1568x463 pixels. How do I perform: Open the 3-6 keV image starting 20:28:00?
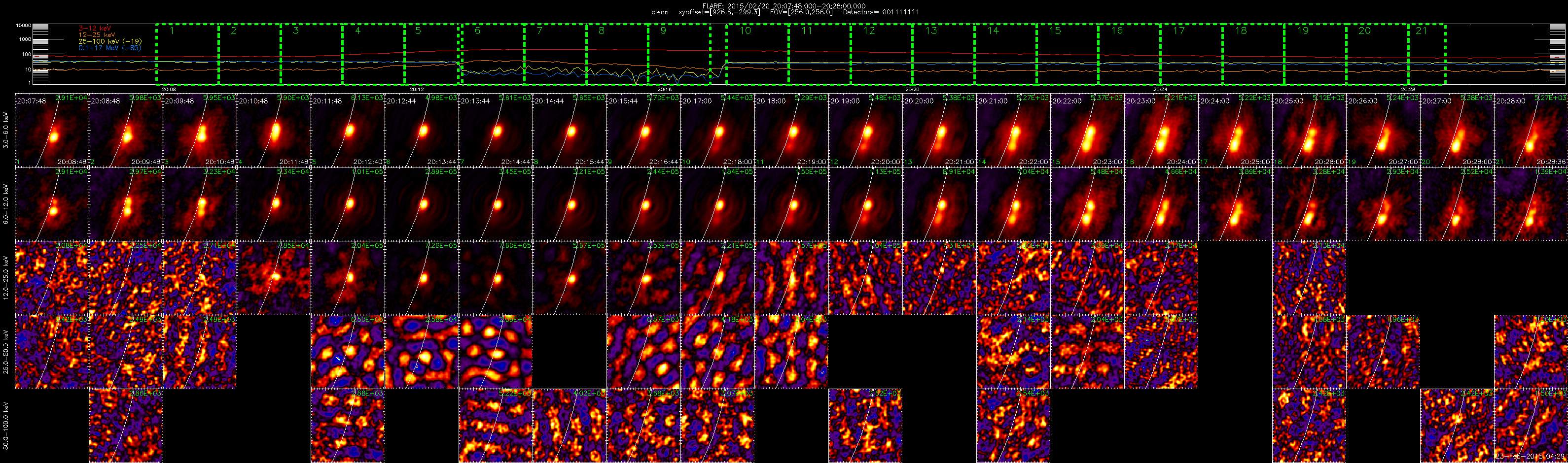(x=1531, y=130)
